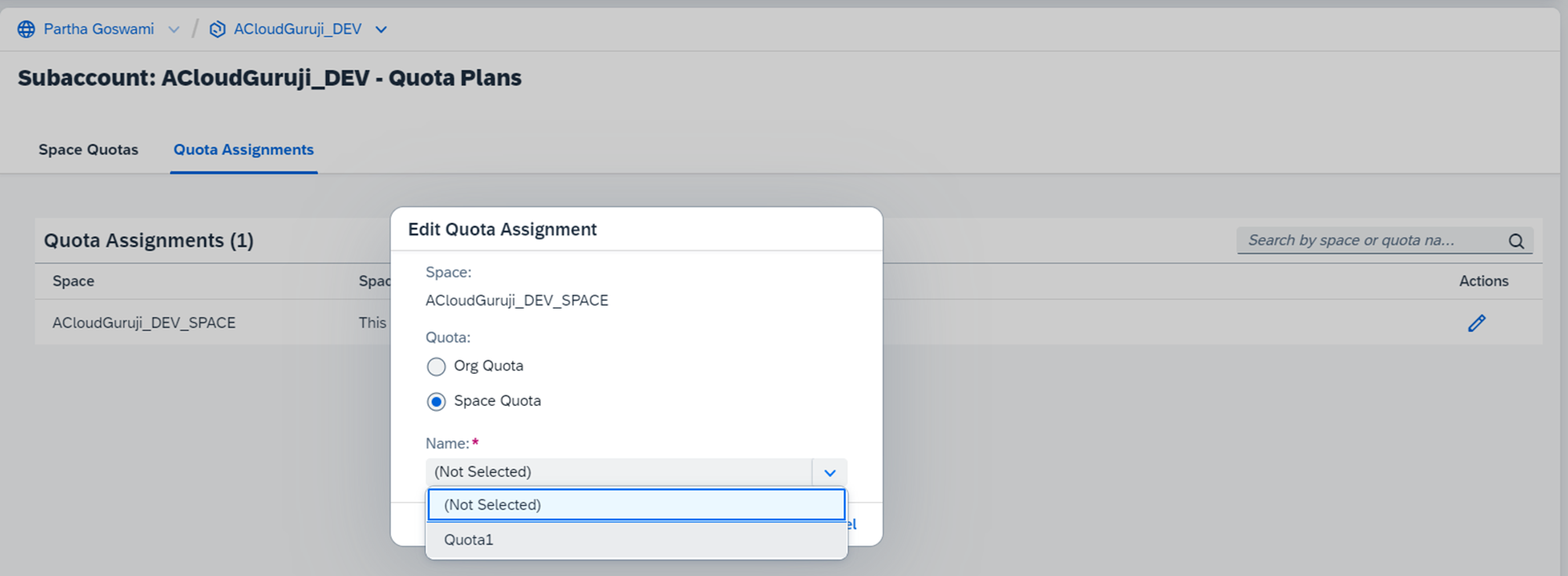Toggle the Name dropdown arrow

click(x=829, y=473)
